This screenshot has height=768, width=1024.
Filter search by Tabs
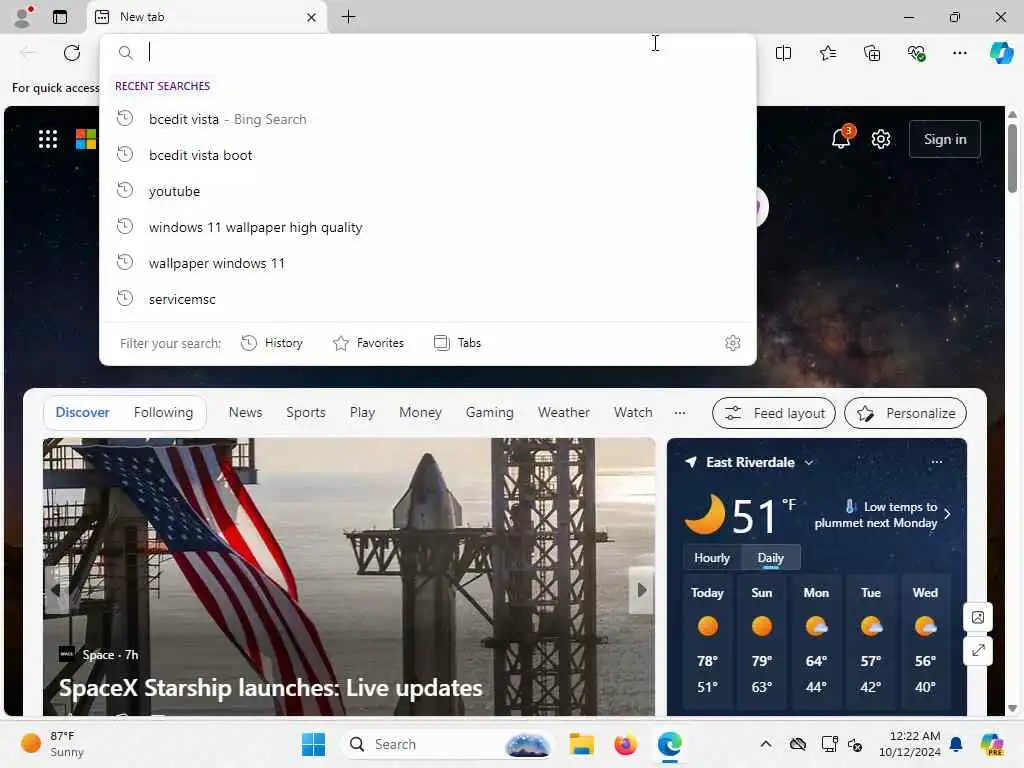pos(457,343)
